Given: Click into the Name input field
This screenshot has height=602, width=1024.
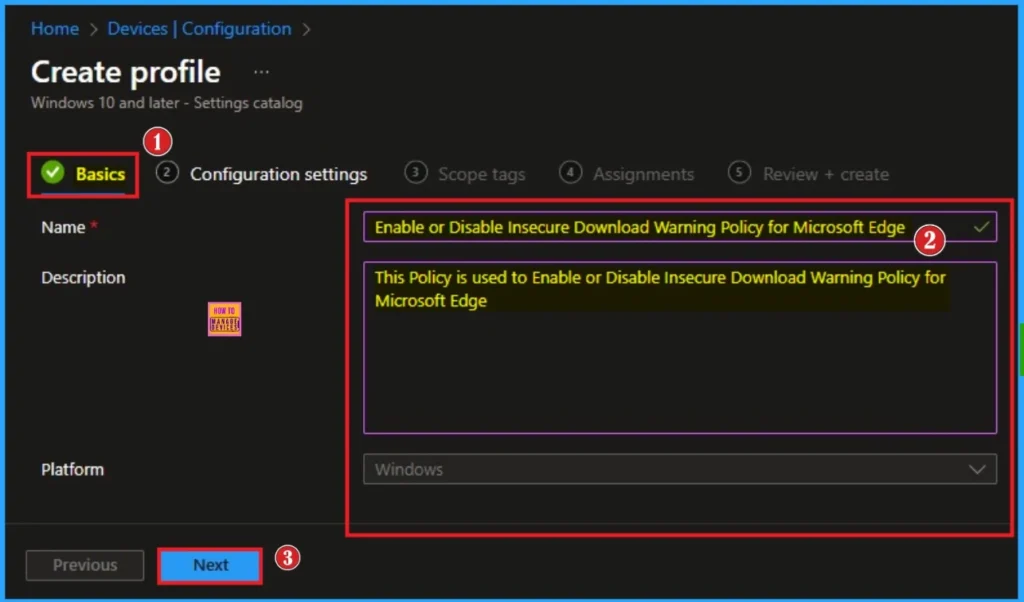Looking at the screenshot, I should [x=680, y=227].
